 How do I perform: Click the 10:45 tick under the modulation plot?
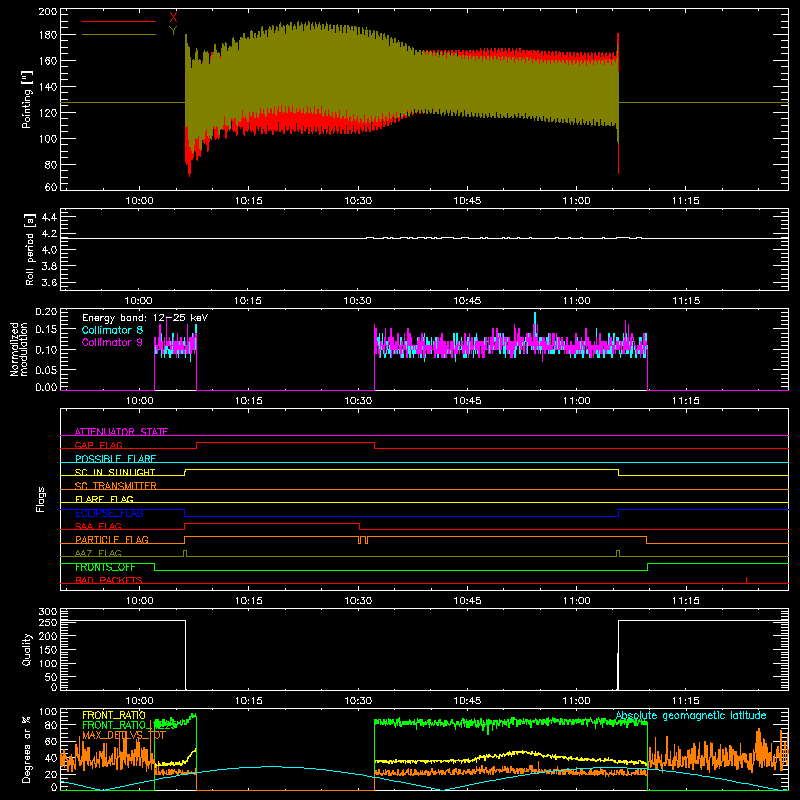click(467, 401)
